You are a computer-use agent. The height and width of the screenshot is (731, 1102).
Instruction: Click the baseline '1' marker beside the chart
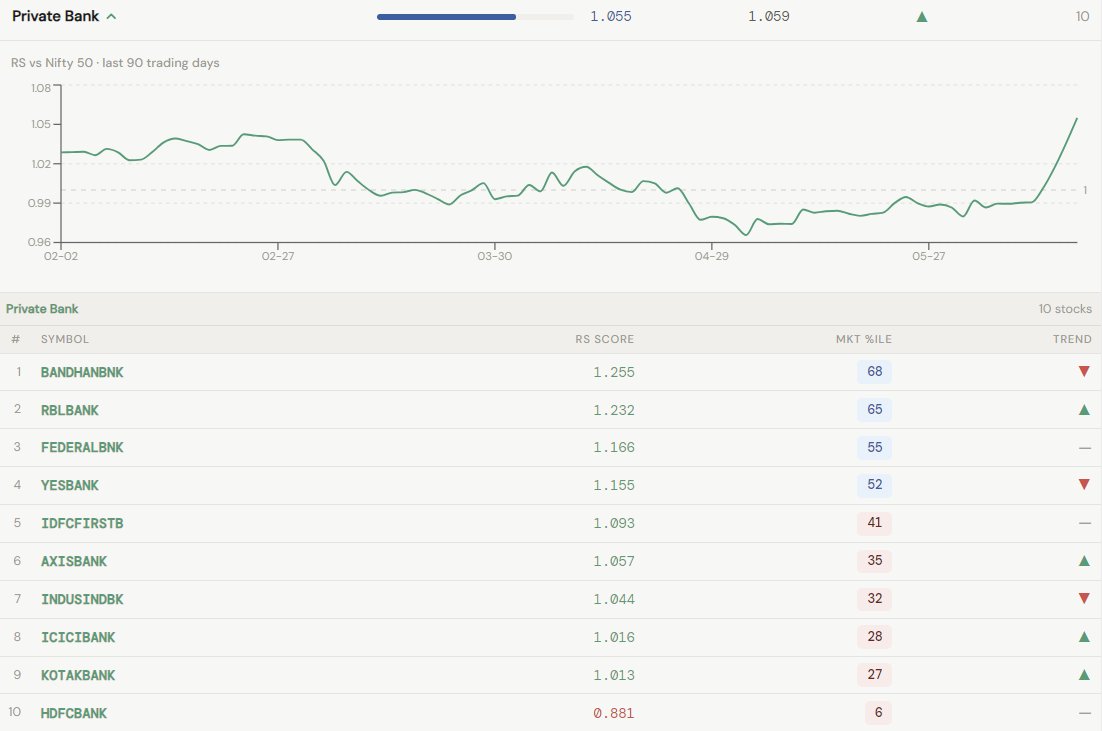pyautogui.click(x=1085, y=190)
